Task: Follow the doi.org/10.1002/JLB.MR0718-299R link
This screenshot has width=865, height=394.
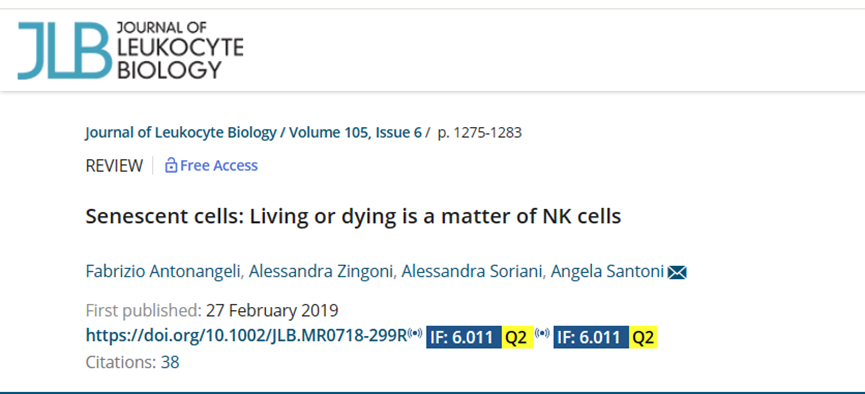Action: coord(246,336)
